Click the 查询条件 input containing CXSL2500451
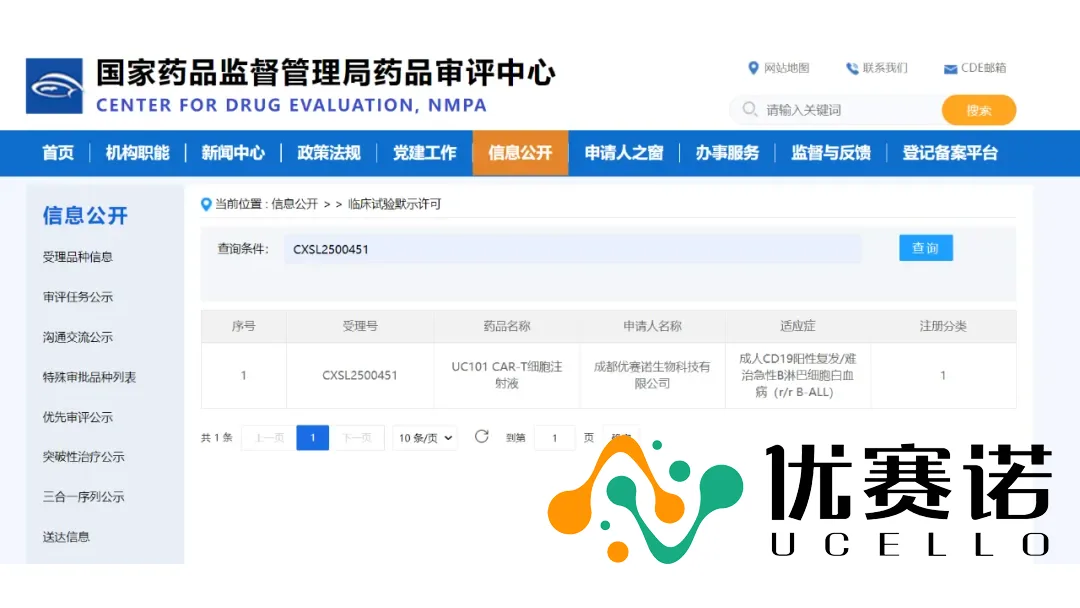The height and width of the screenshot is (608, 1080). 572,249
